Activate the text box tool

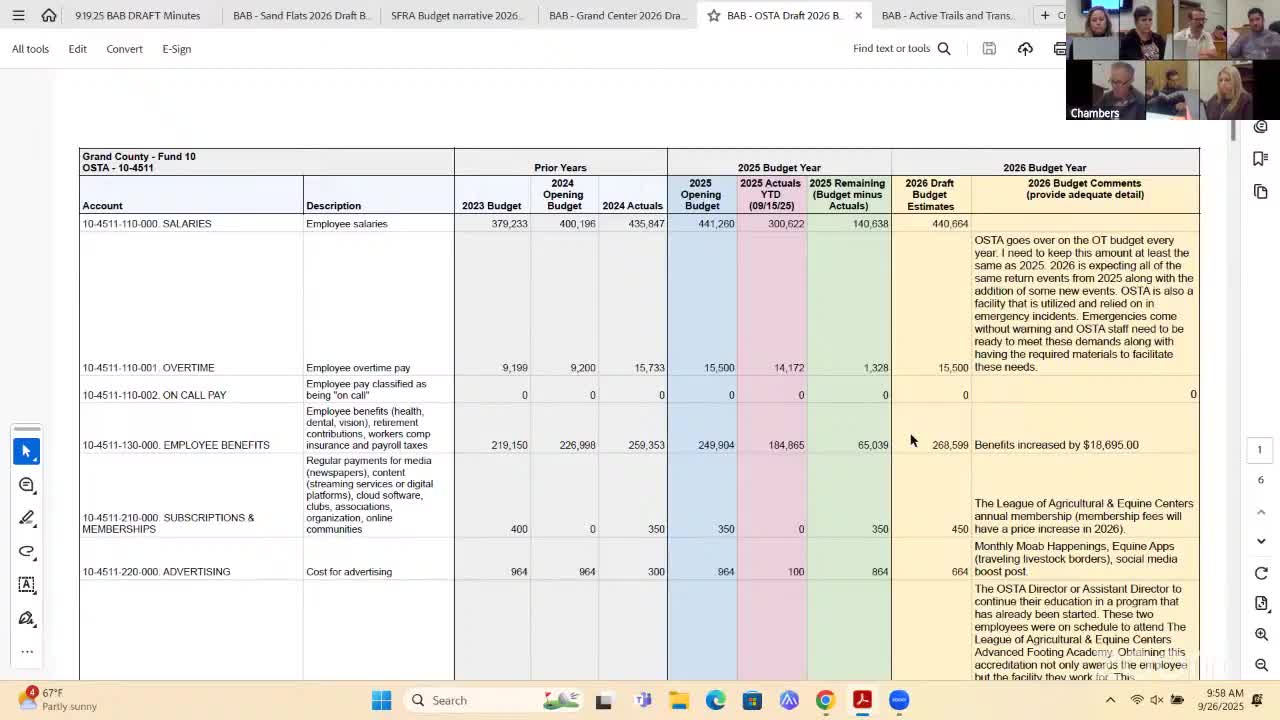coord(27,584)
